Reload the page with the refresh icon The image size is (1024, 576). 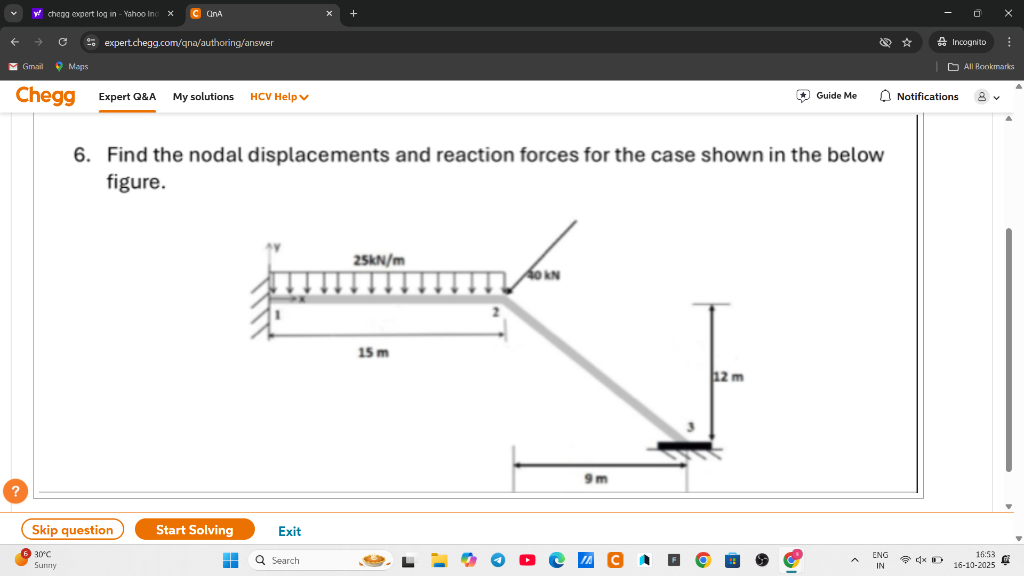pos(63,42)
